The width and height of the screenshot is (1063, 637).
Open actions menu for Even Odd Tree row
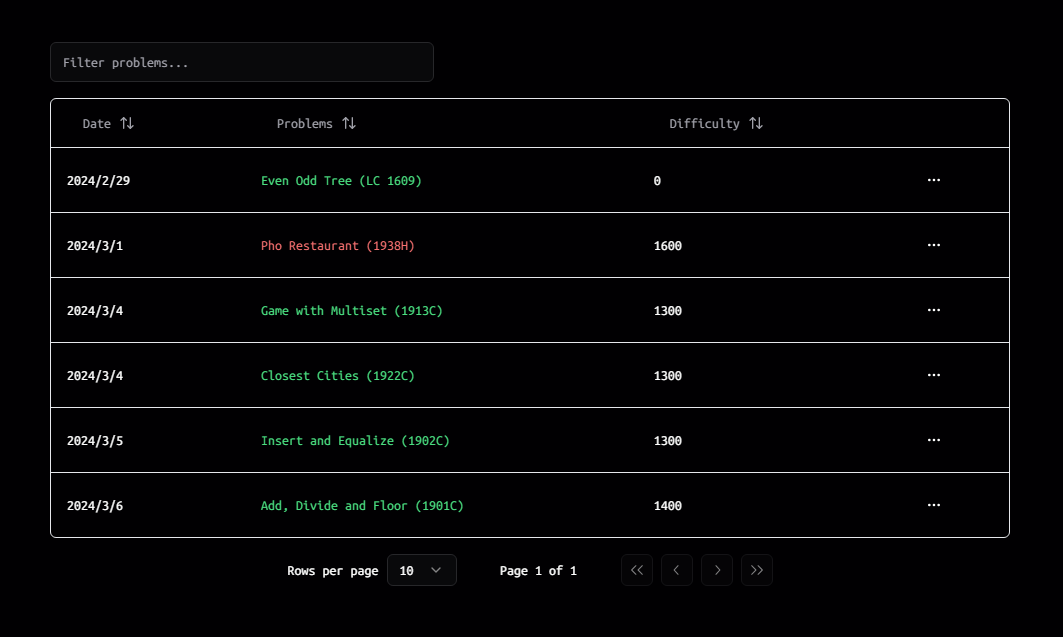(933, 180)
